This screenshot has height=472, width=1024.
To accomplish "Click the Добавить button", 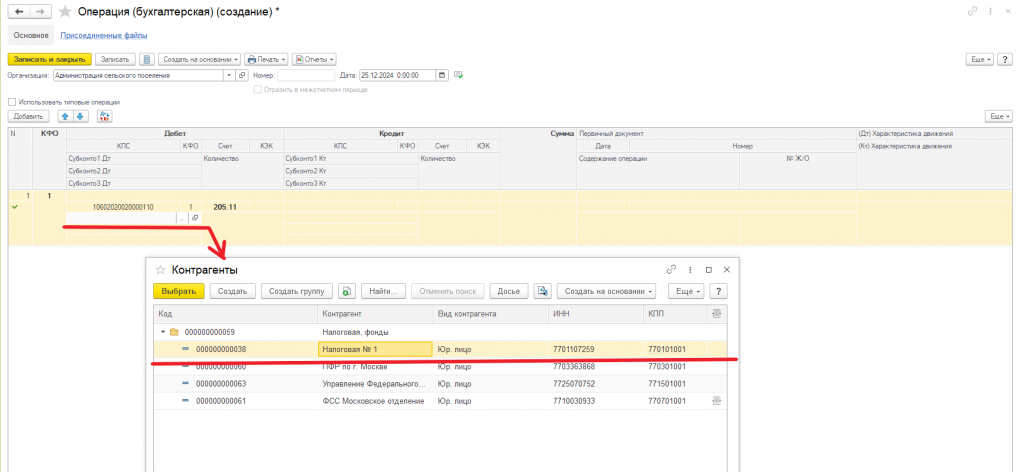I will coord(28,116).
